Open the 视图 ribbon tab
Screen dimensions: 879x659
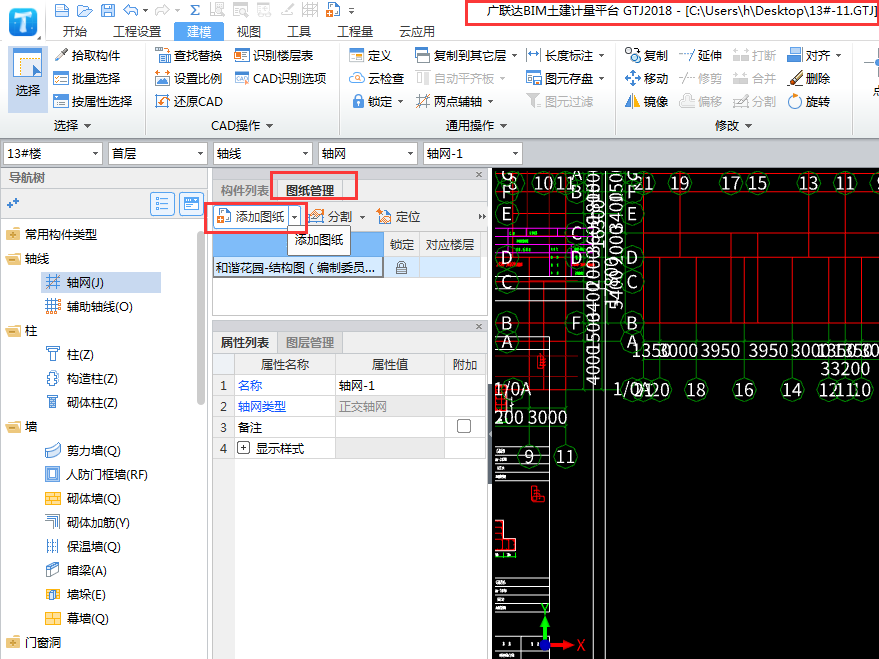[x=249, y=31]
